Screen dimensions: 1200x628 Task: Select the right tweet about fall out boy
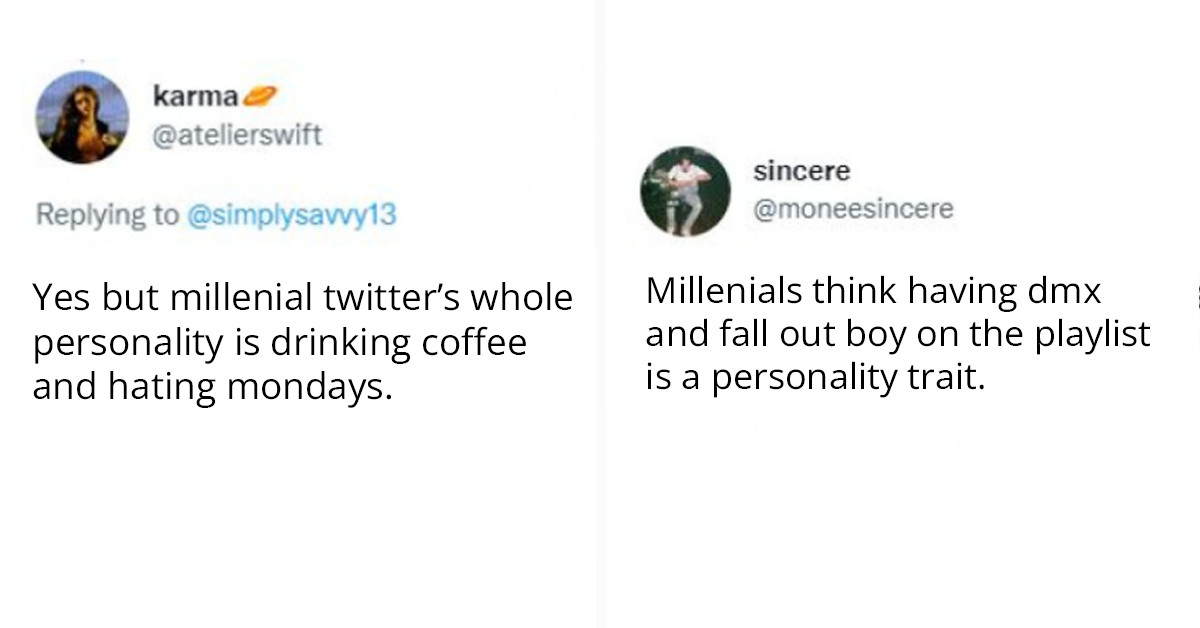895,334
